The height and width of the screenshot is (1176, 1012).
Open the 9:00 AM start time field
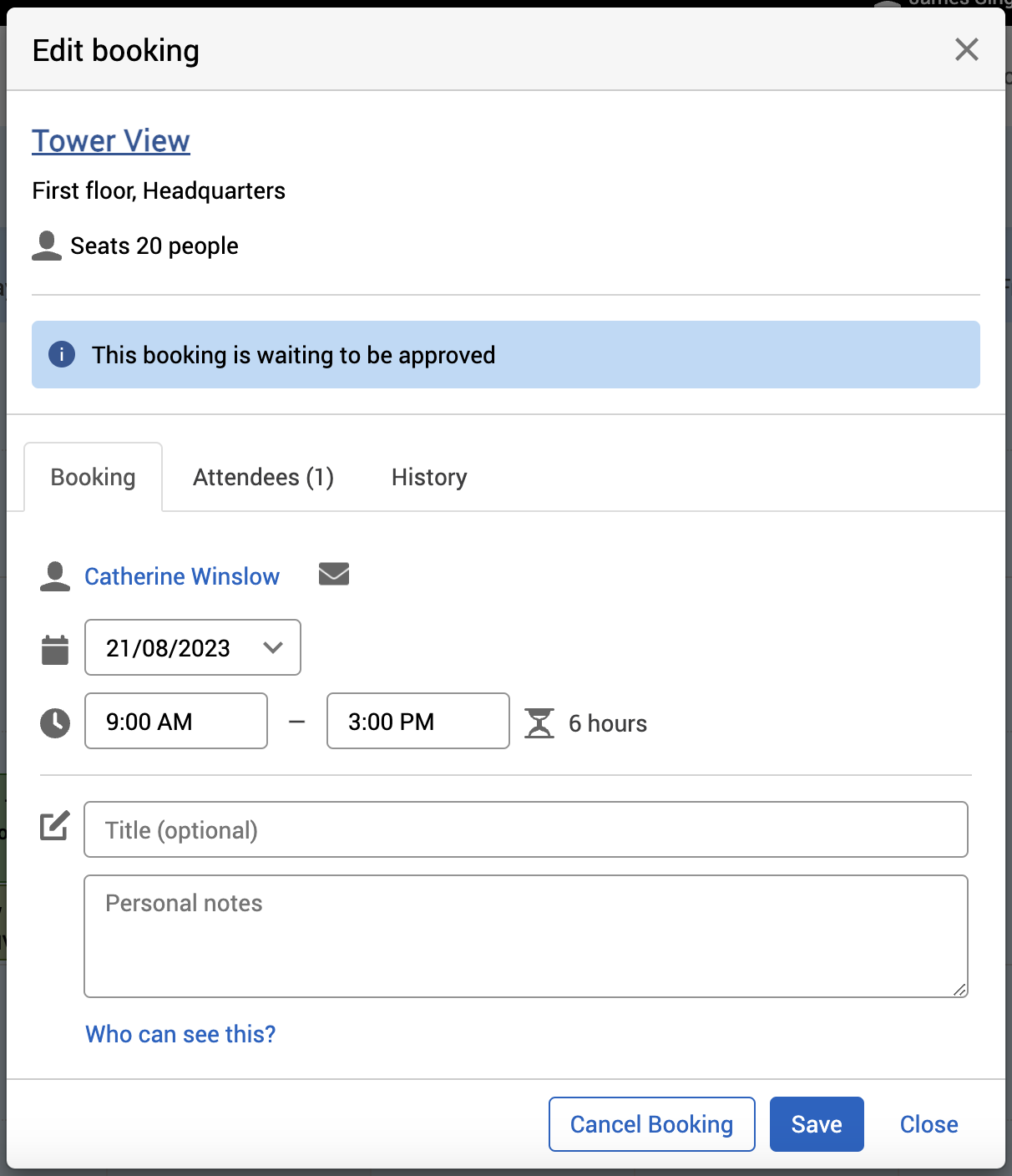[176, 721]
